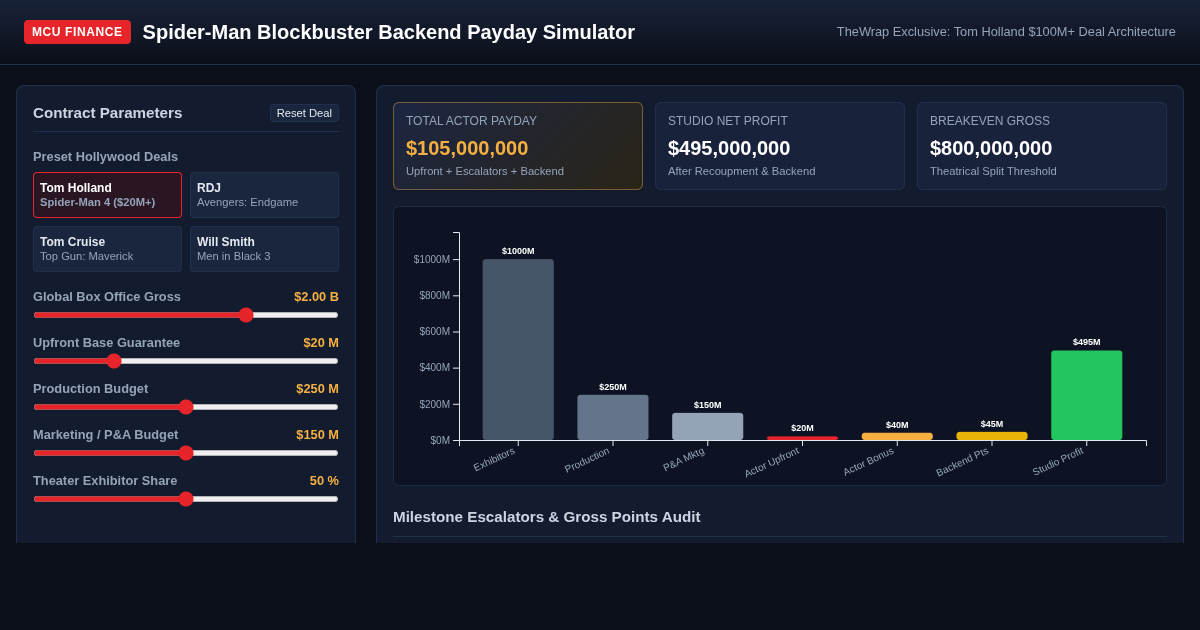1200x630 pixels.
Task: Click the MCU FINANCE badge
Action: 77,32
